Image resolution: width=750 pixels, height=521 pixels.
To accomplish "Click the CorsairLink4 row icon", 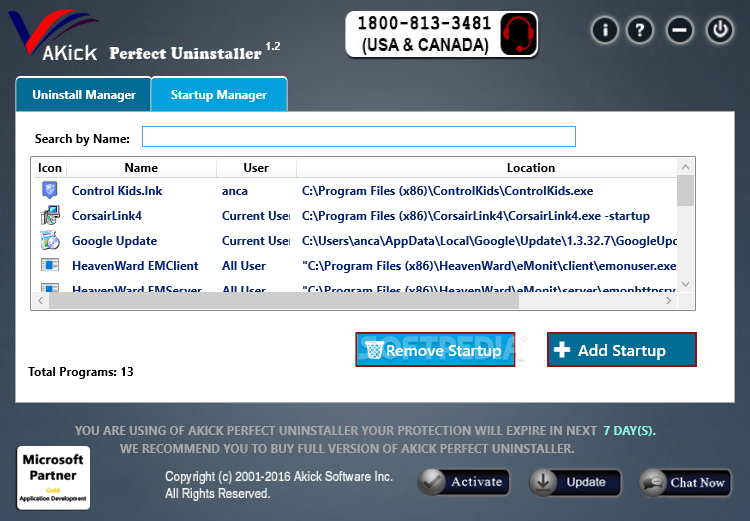I will 50,215.
